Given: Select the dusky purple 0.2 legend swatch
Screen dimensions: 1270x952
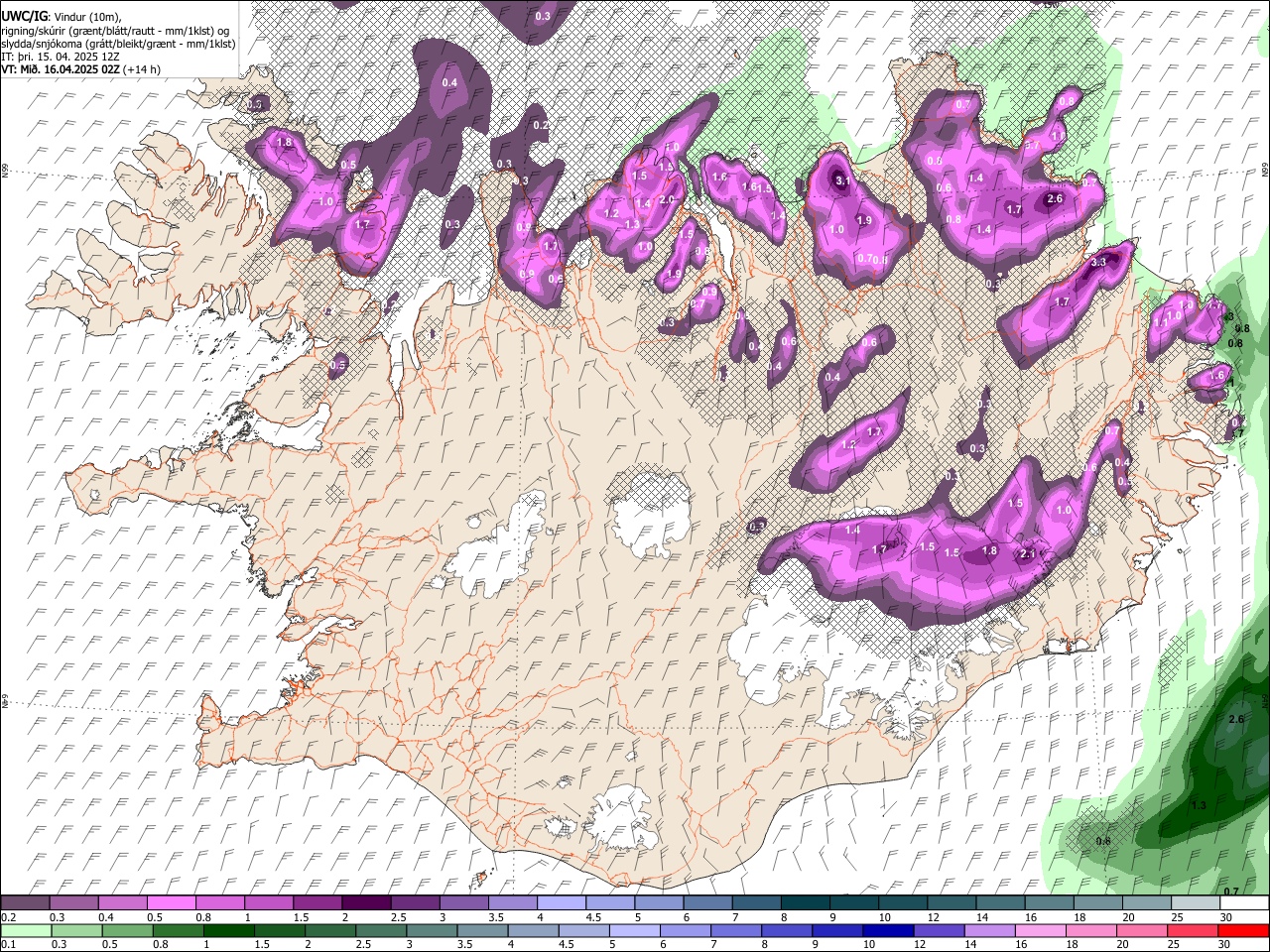Looking at the screenshot, I should coord(24,903).
